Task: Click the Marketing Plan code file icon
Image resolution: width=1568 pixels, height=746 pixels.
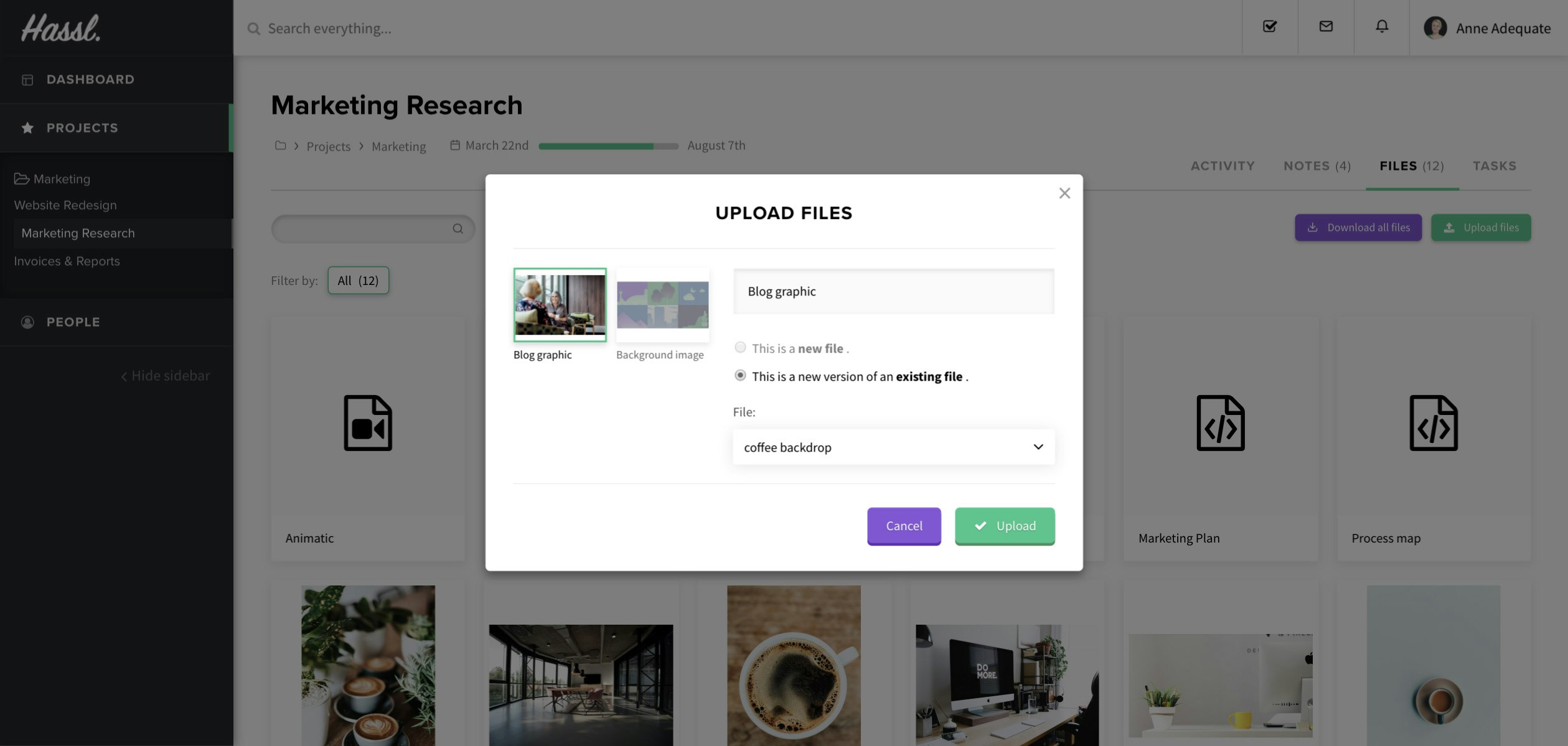Action: [1220, 423]
